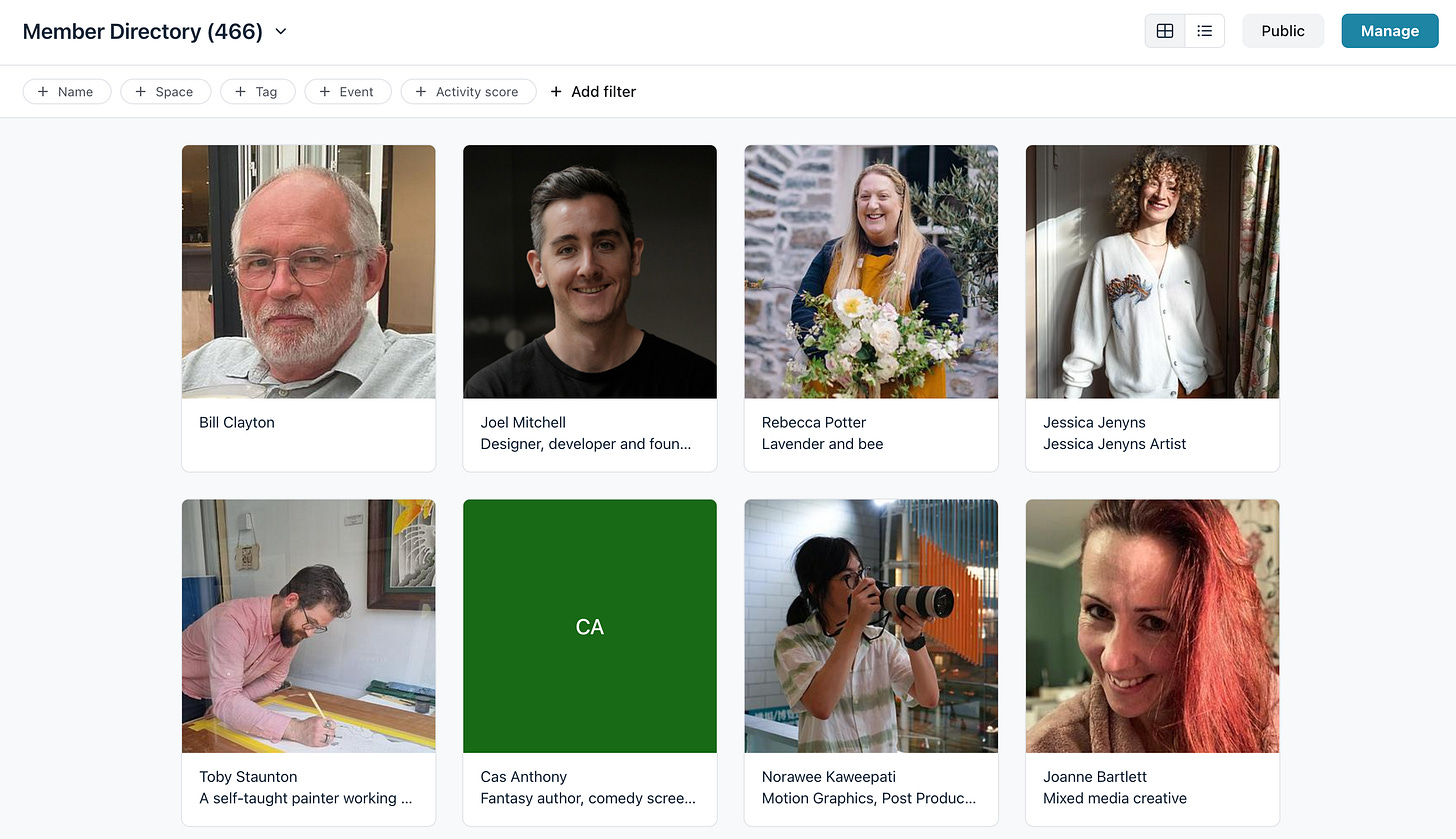Add an Activity score filter
The image size is (1456, 839).
point(469,92)
